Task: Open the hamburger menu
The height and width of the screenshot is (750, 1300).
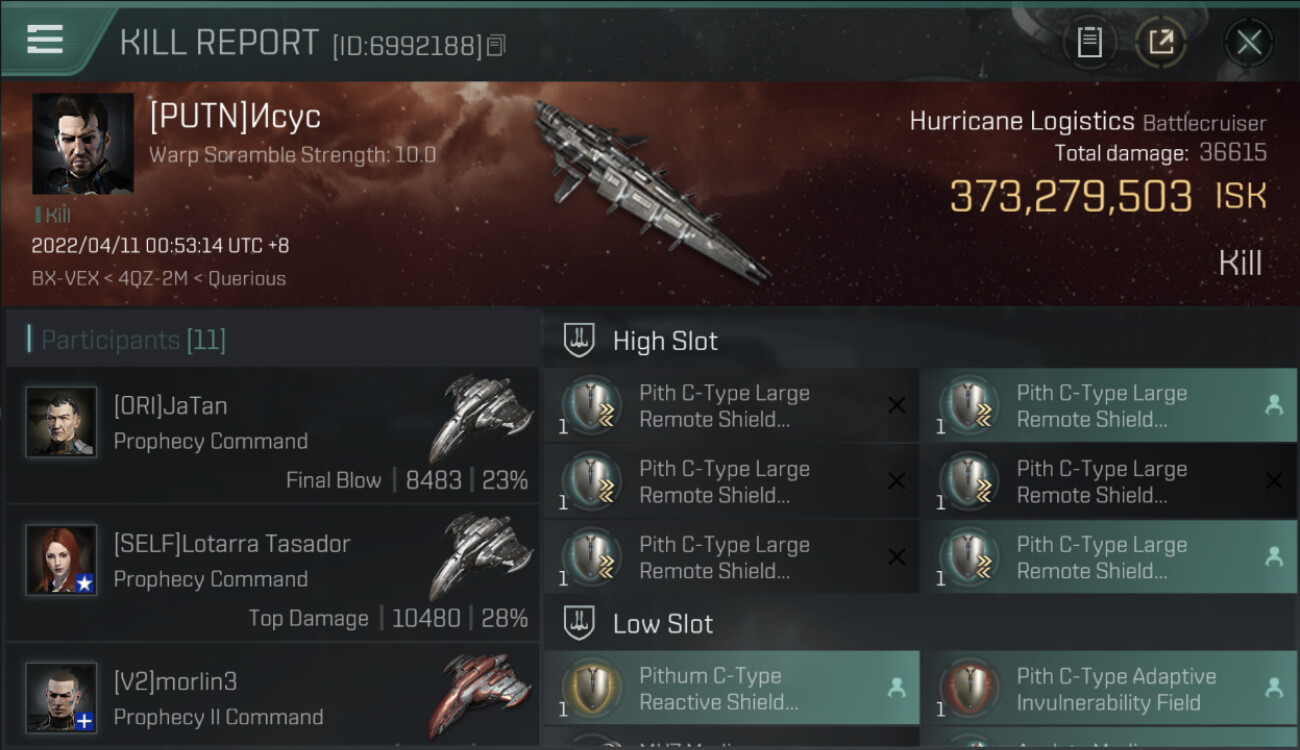Action: pyautogui.click(x=45, y=39)
